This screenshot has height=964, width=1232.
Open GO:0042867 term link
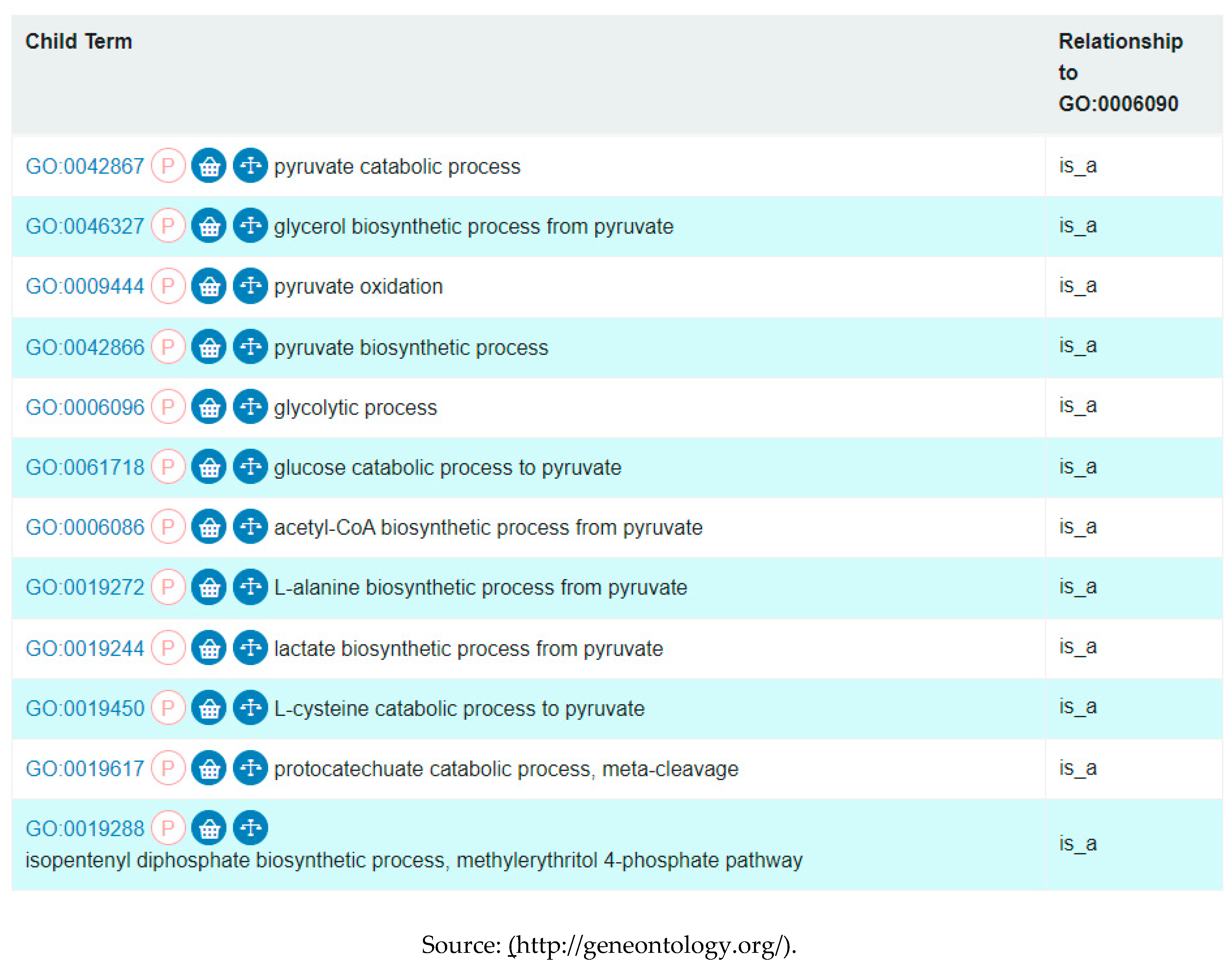coord(85,166)
